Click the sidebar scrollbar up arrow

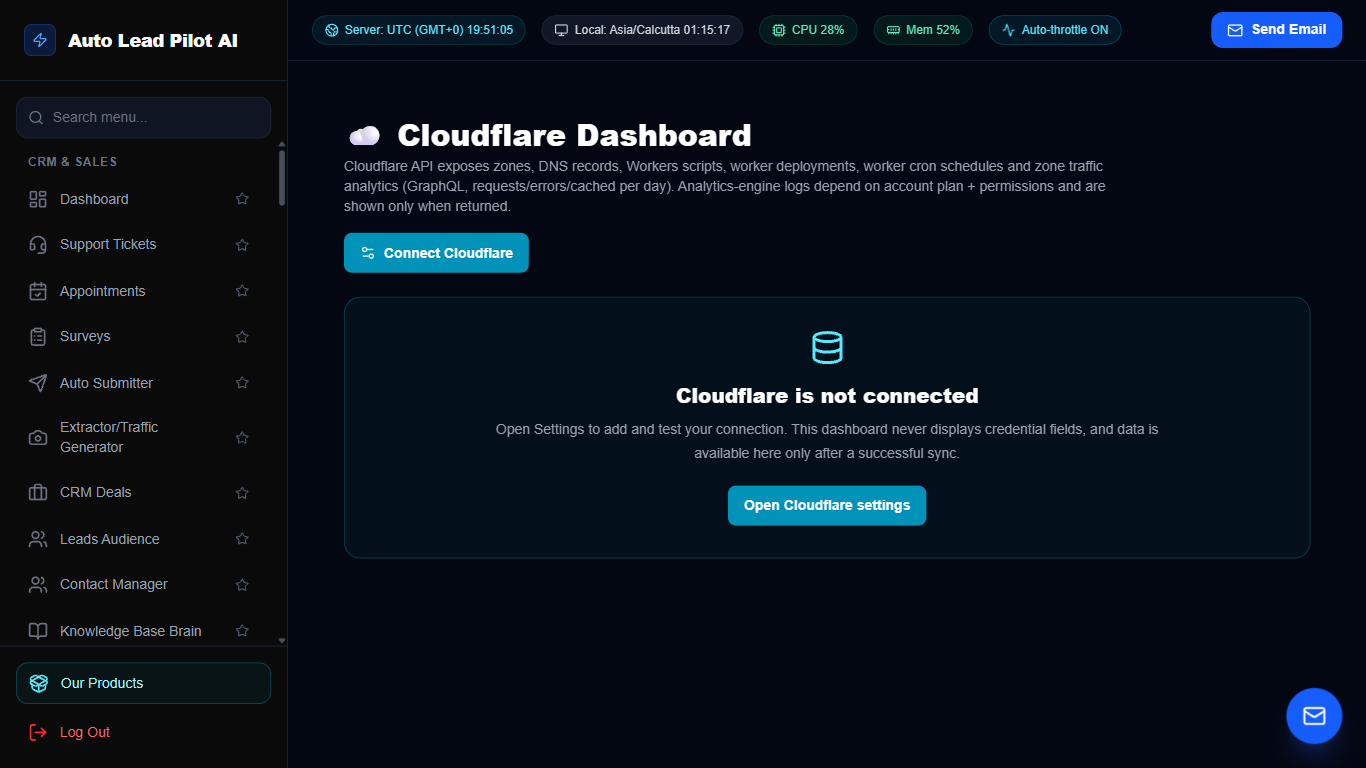[282, 145]
